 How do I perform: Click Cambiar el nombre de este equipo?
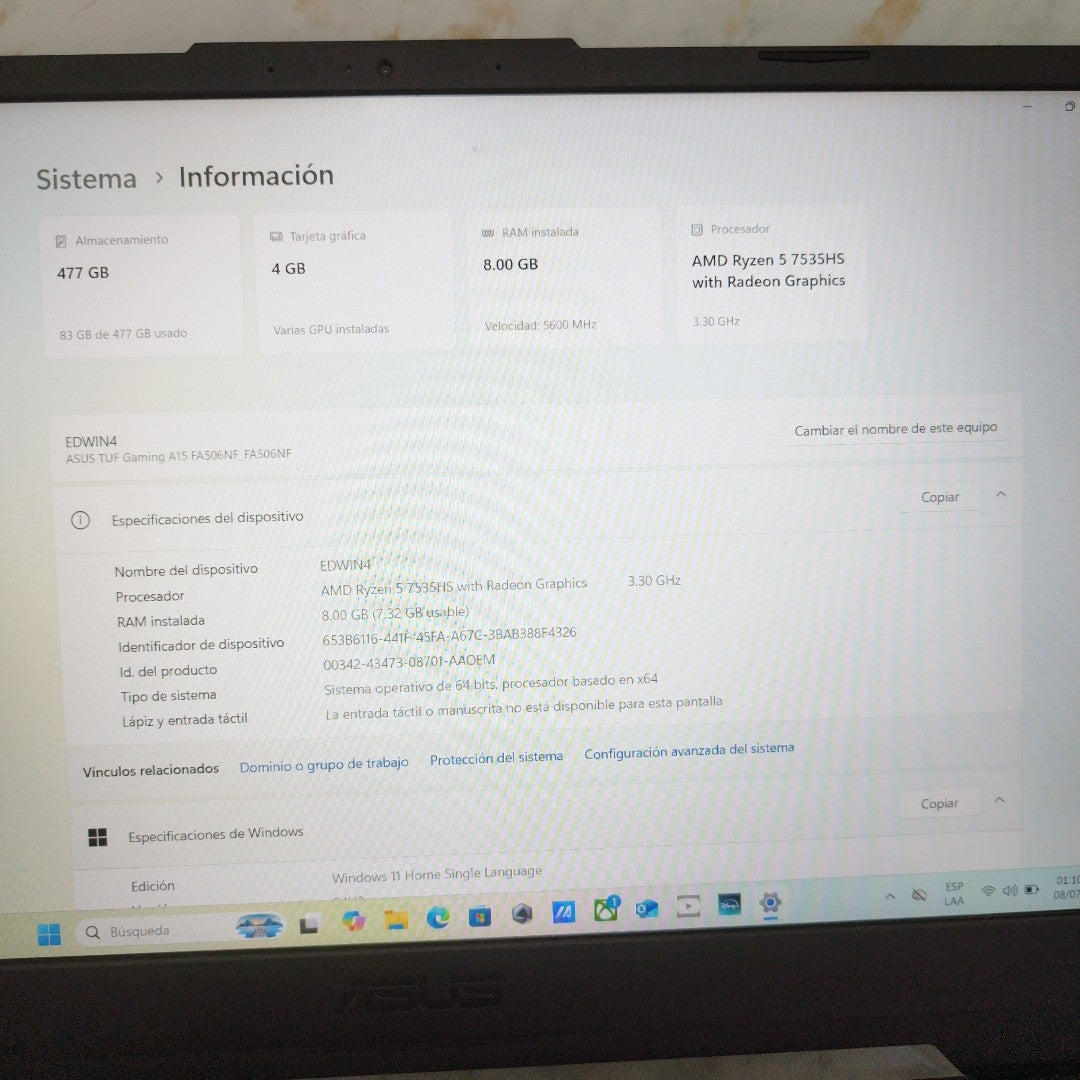895,429
